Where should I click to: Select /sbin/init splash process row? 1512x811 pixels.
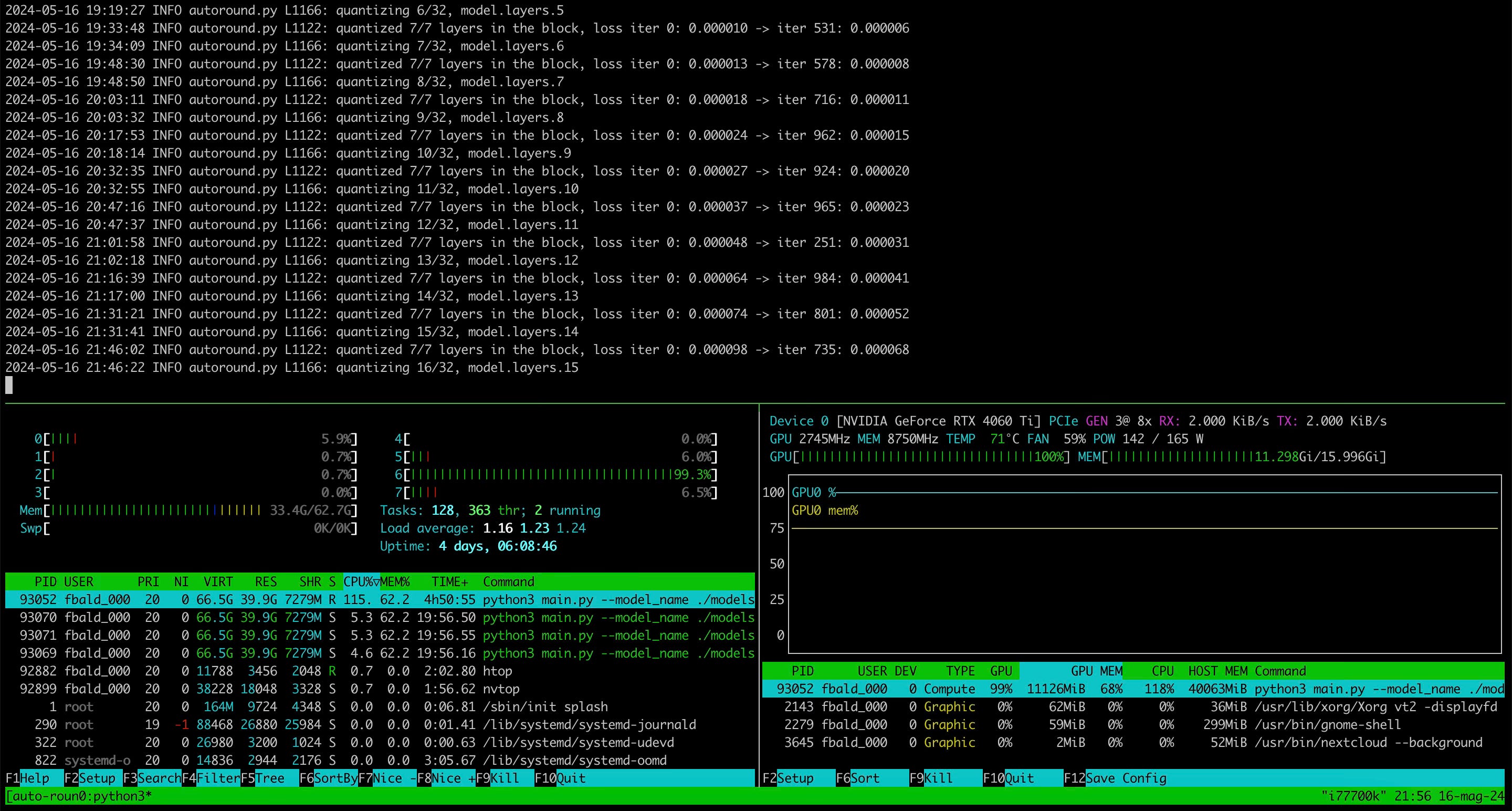[380, 706]
